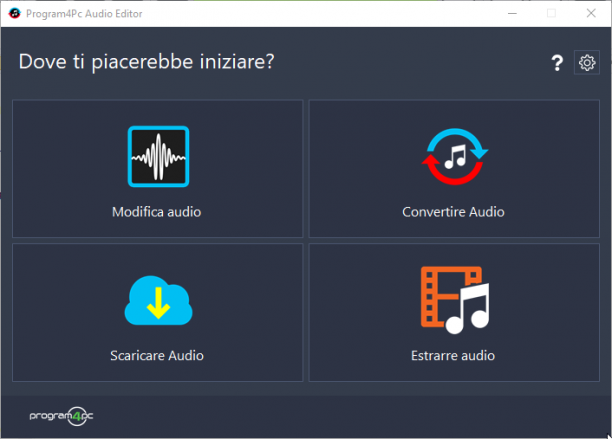Open the Modifica audio waveform icon
The image size is (612, 439).
click(x=158, y=156)
